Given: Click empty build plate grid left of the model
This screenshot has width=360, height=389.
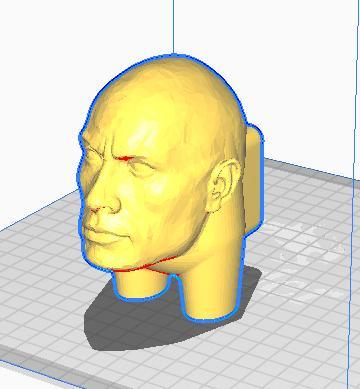Looking at the screenshot, I should click(x=40, y=267).
